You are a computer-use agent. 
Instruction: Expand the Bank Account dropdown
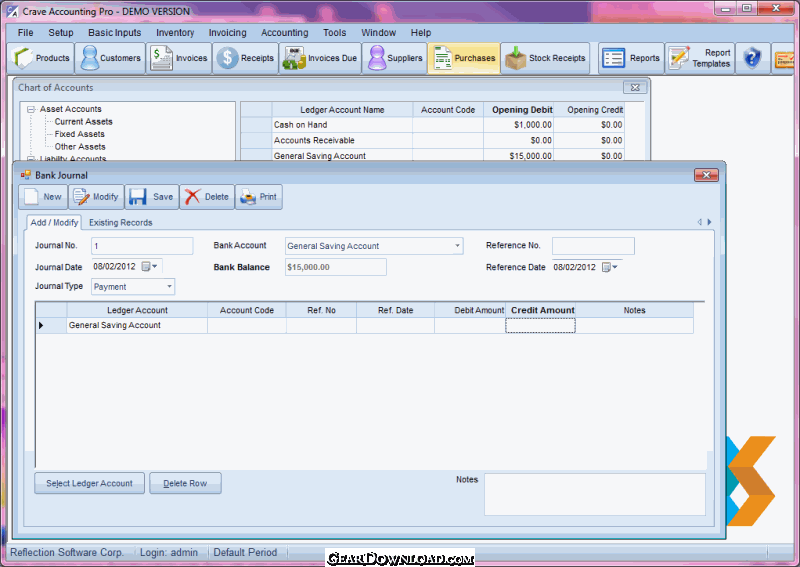(457, 245)
